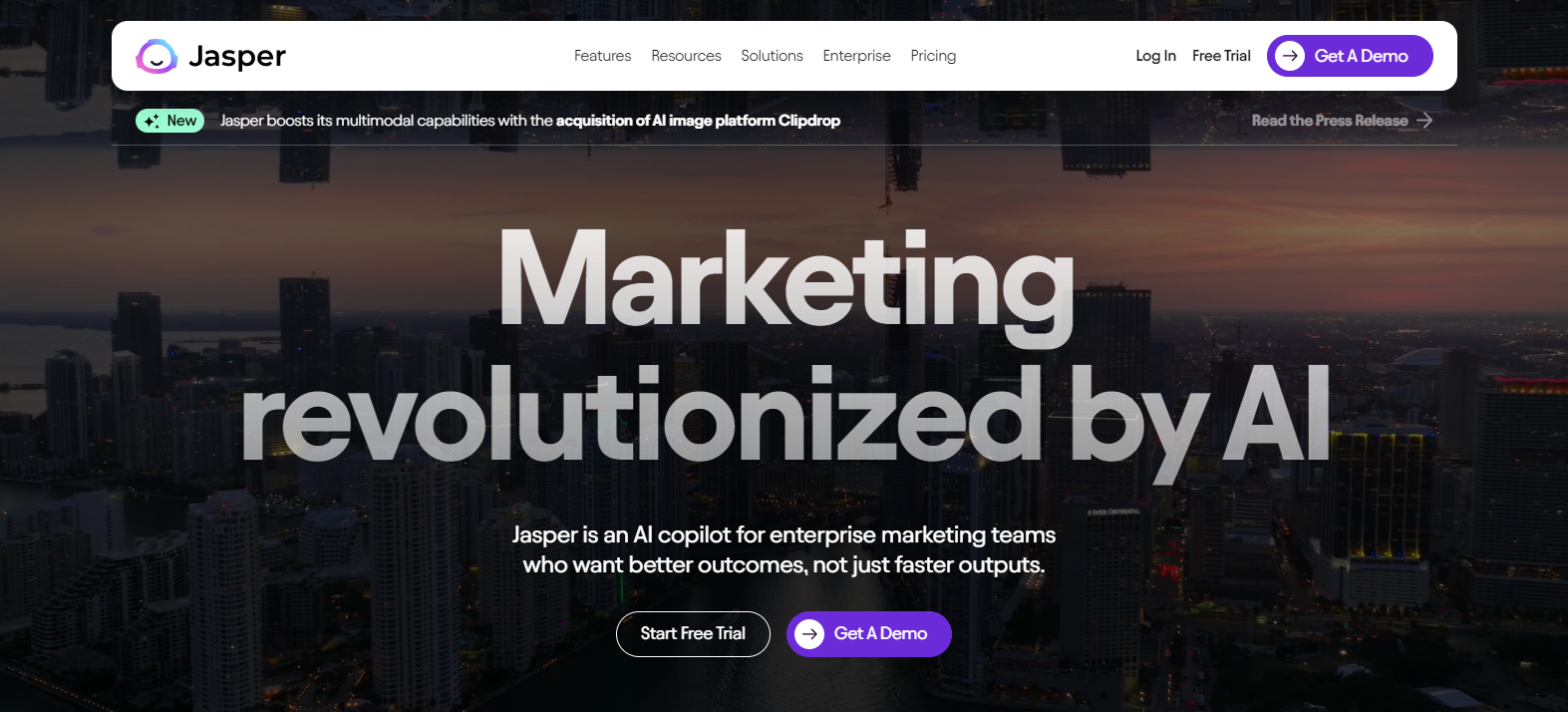
Task: Click the sparkle icon in the New badge
Action: (x=152, y=121)
